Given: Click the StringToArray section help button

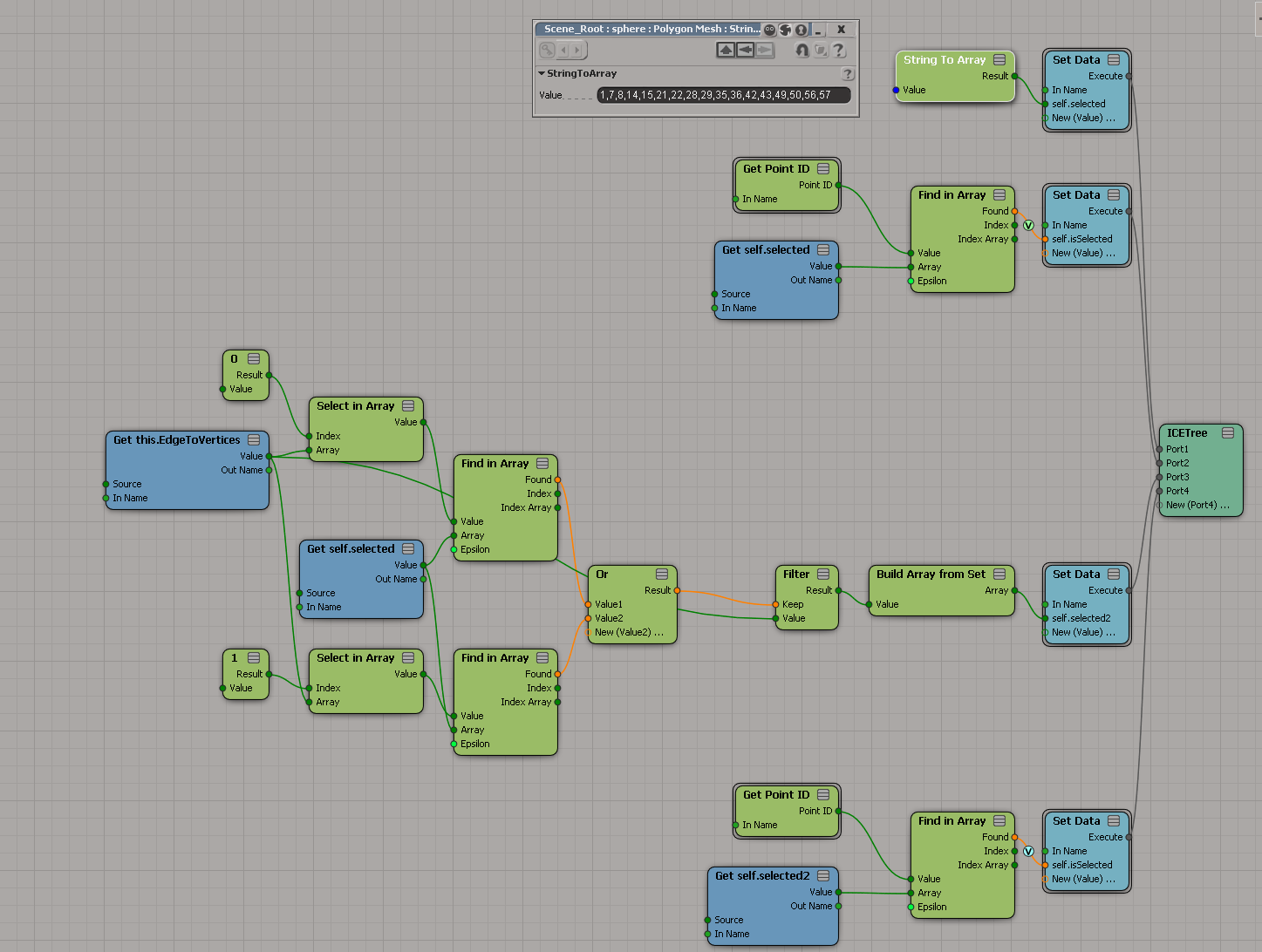Looking at the screenshot, I should tap(847, 74).
